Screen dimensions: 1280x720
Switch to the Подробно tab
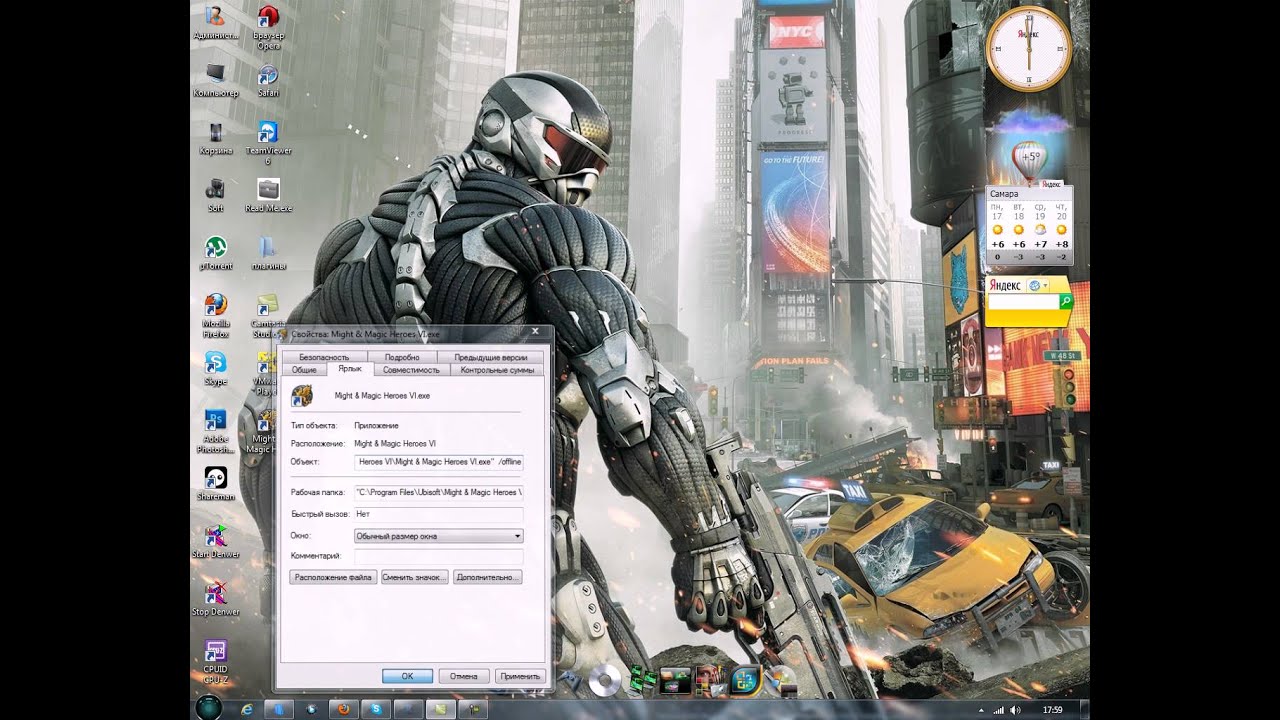pos(402,357)
